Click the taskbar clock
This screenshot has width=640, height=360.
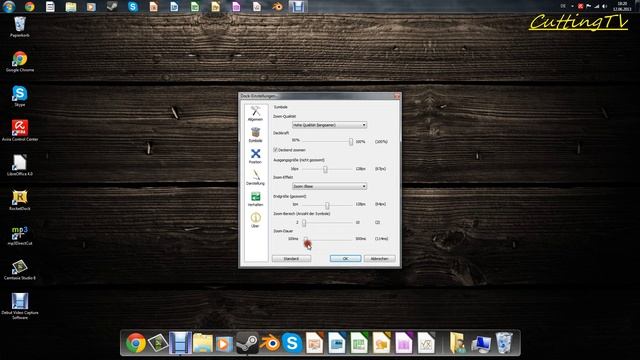622,6
